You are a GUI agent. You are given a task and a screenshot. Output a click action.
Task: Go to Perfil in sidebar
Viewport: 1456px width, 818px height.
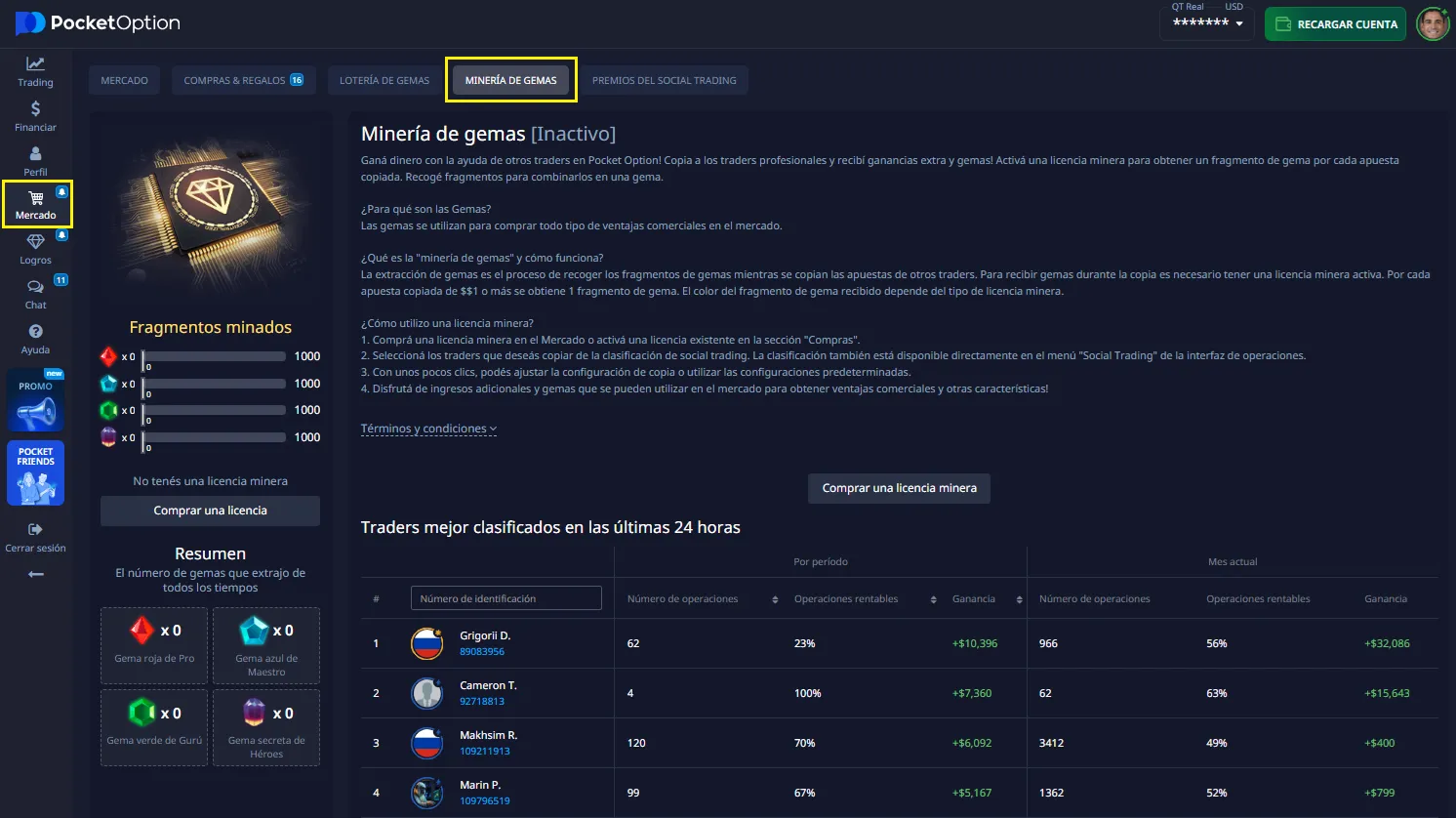[x=35, y=160]
